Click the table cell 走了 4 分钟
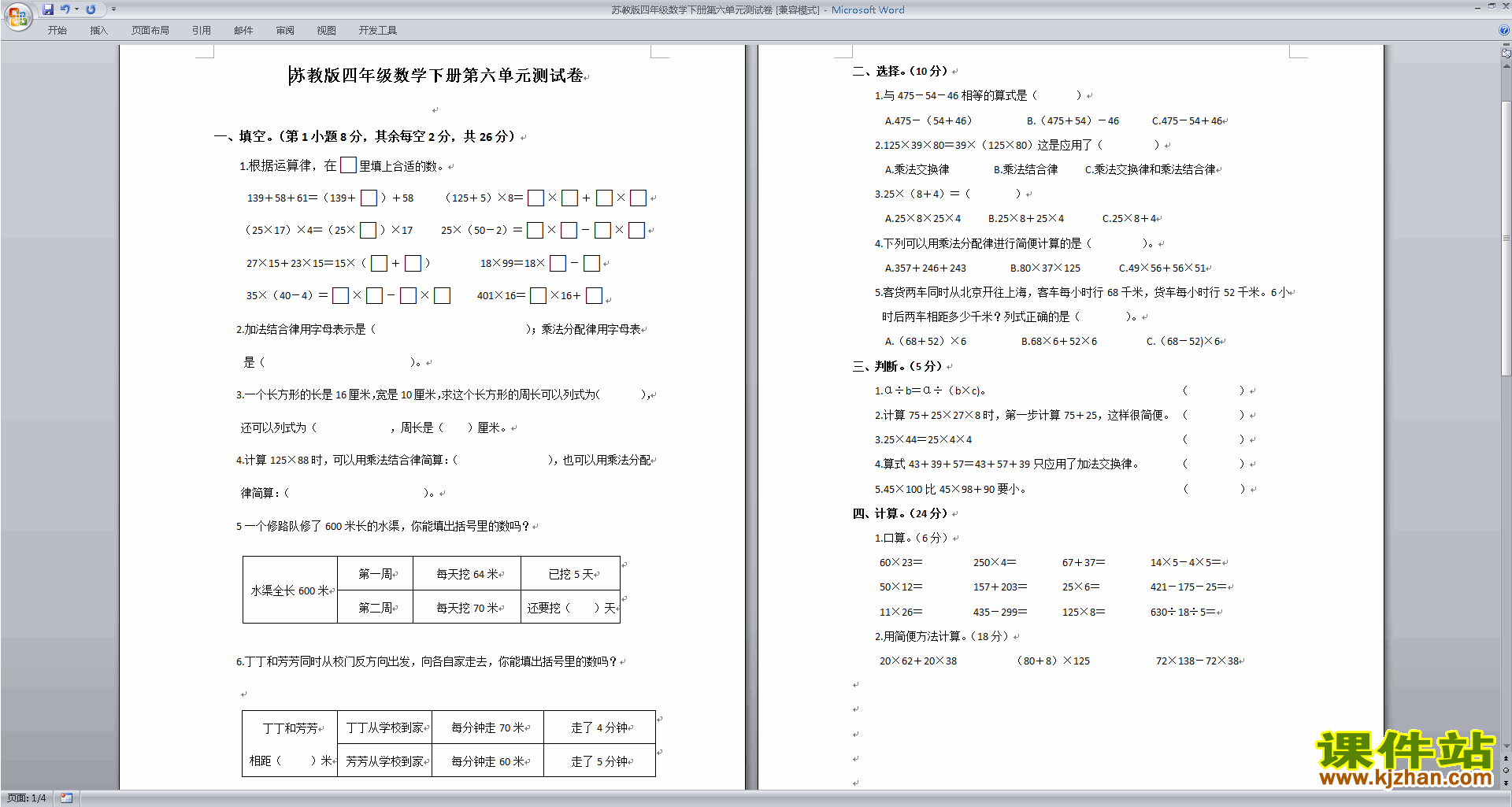The width and height of the screenshot is (1512, 807). tap(599, 727)
